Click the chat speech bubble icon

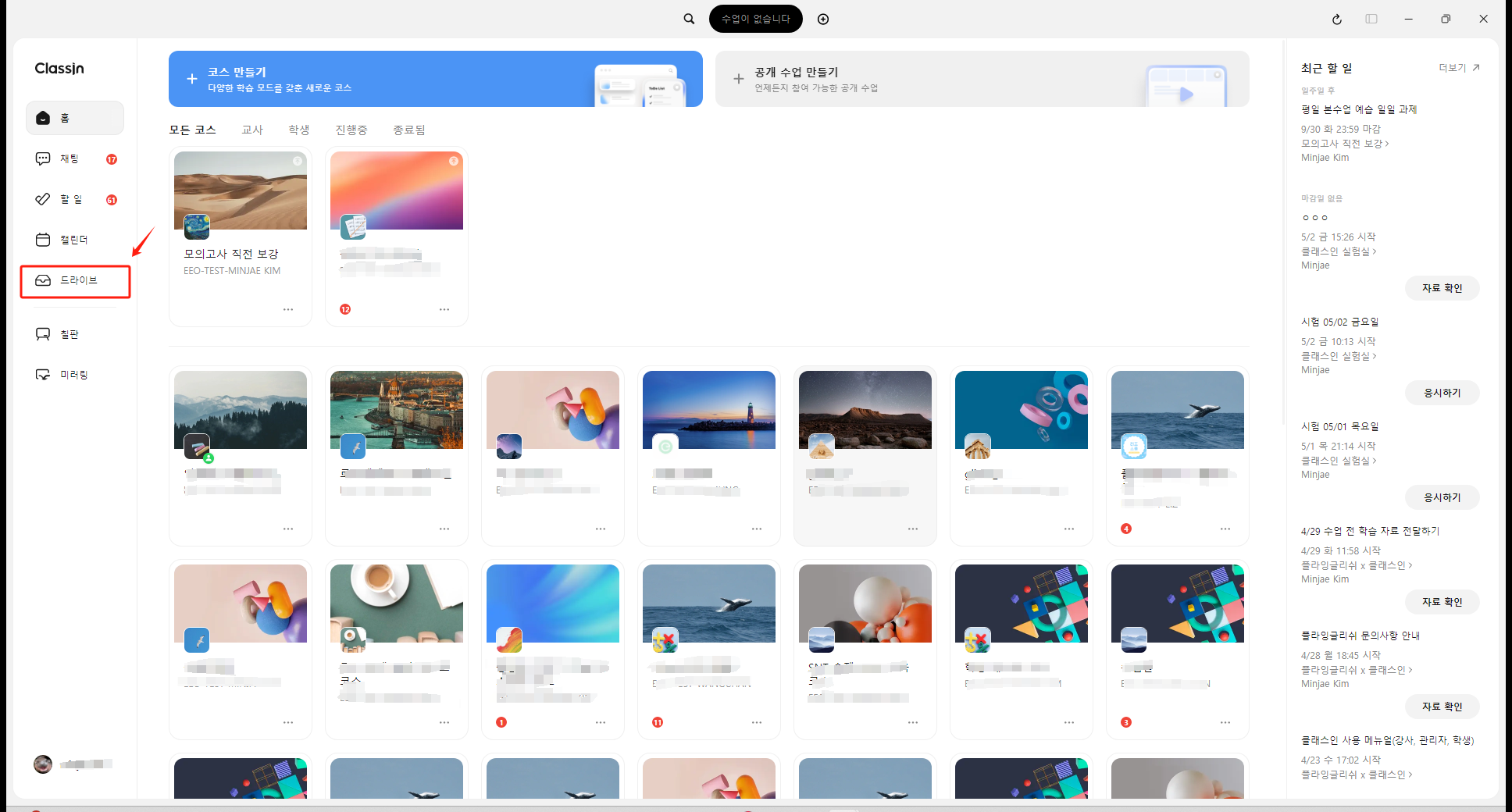43,158
